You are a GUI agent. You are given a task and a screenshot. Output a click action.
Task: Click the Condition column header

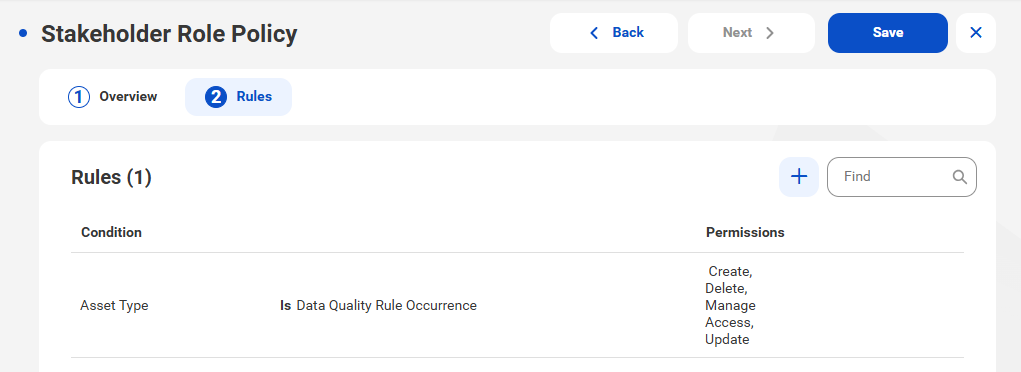pos(111,233)
